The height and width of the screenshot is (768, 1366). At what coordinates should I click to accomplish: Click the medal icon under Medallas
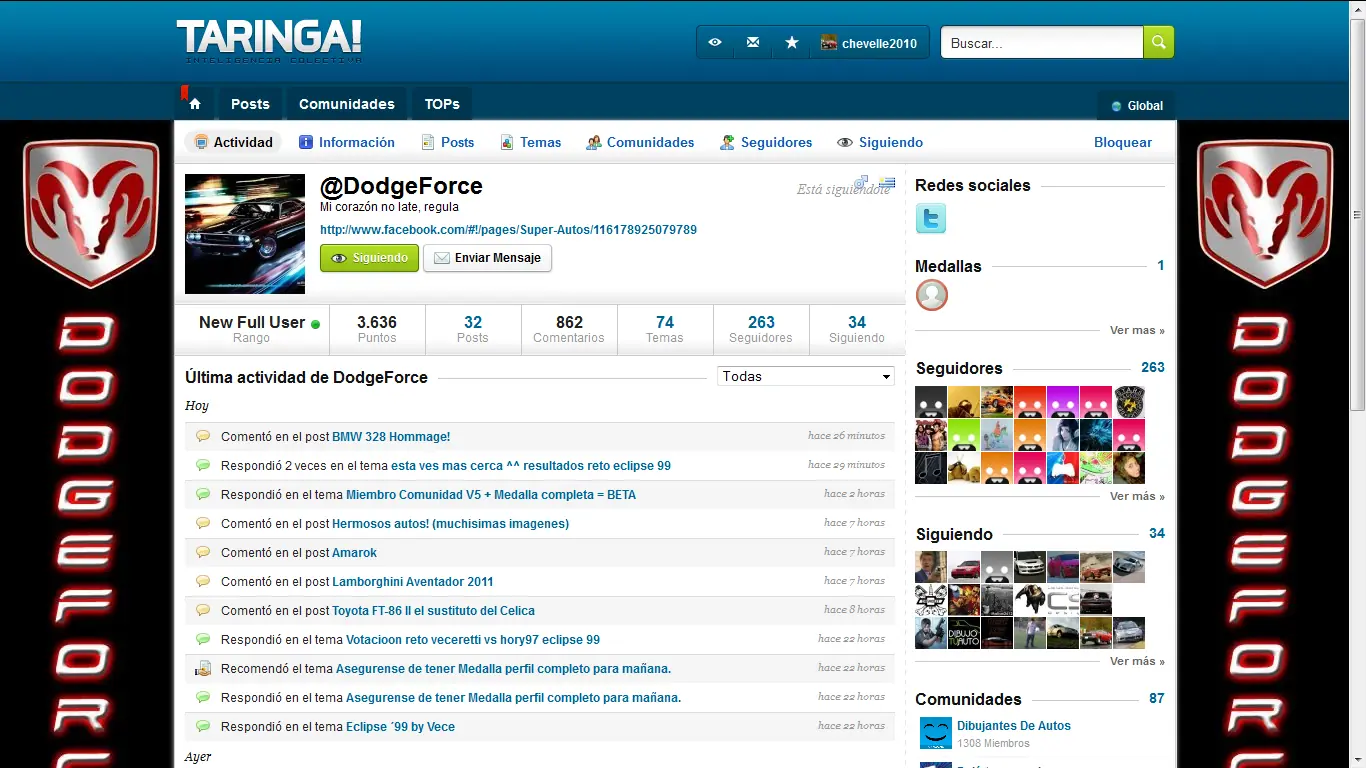click(932, 295)
